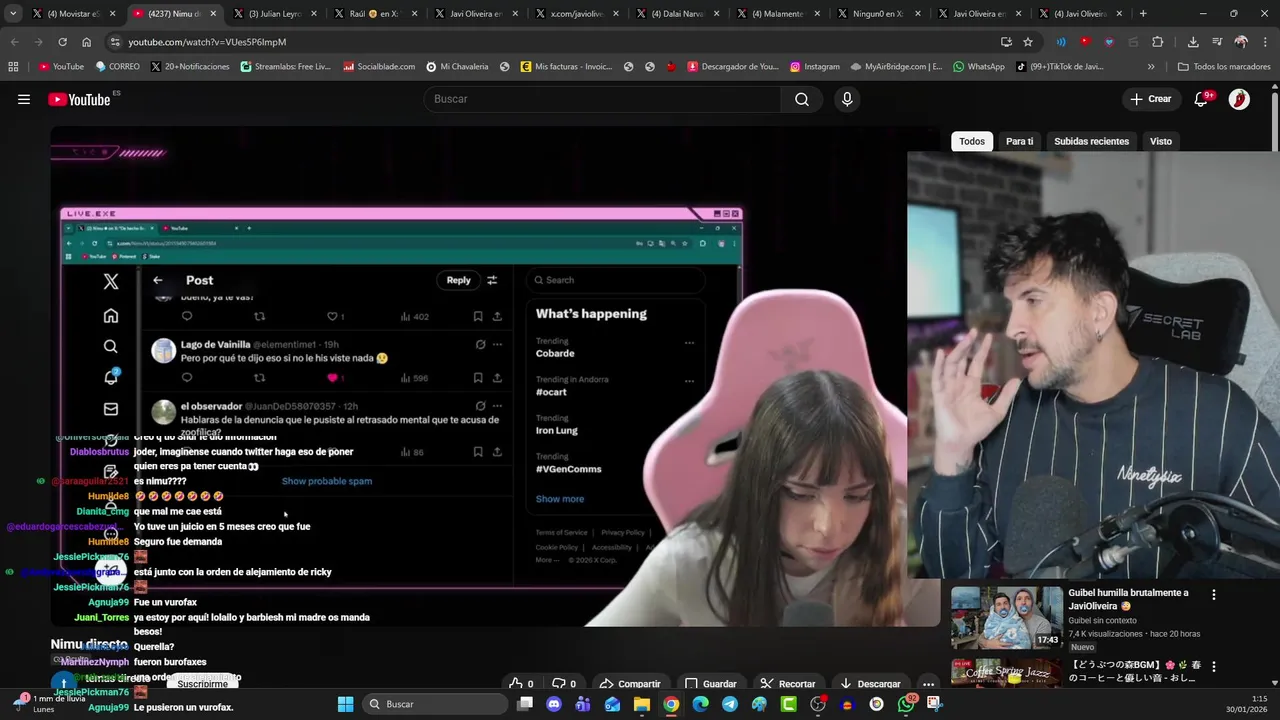Open the weather widget on taskbar
This screenshot has height=720, width=1280.
[x=48, y=704]
